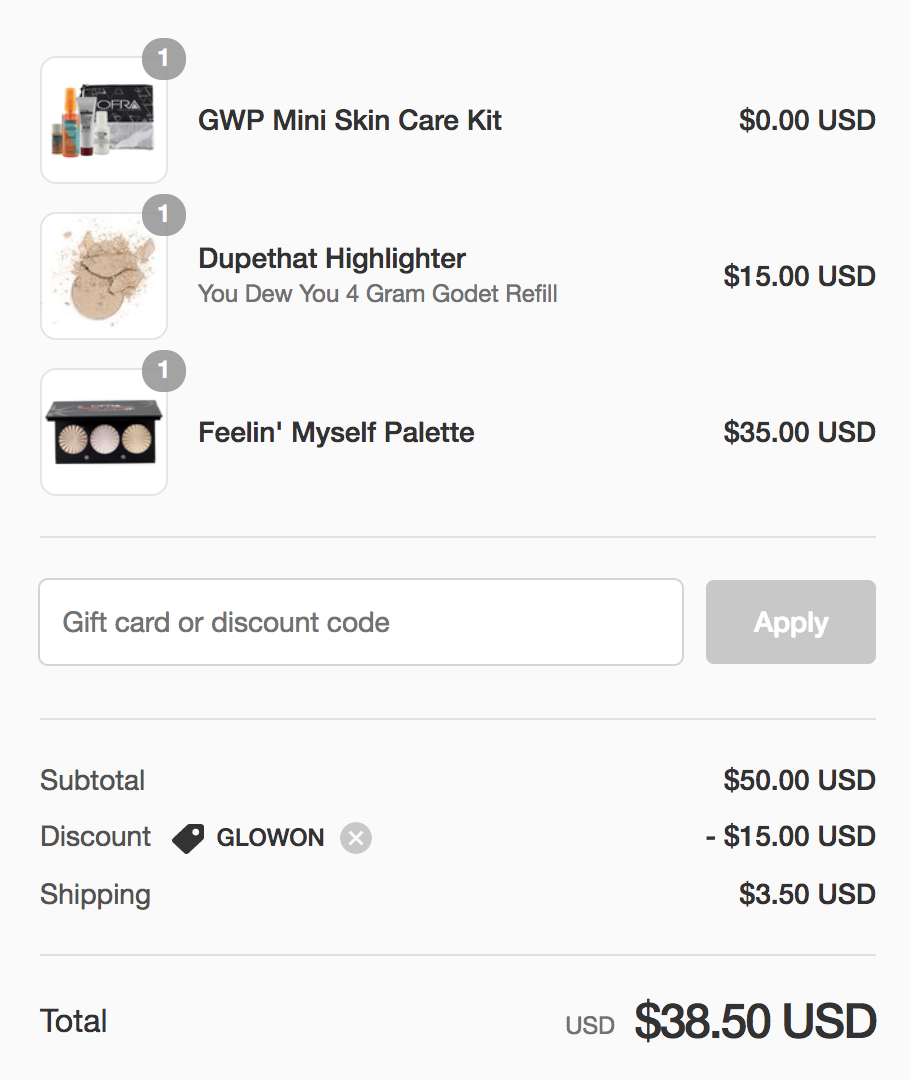Click the - $15.00 USD discount amount
This screenshot has height=1080, width=910.
791,836
